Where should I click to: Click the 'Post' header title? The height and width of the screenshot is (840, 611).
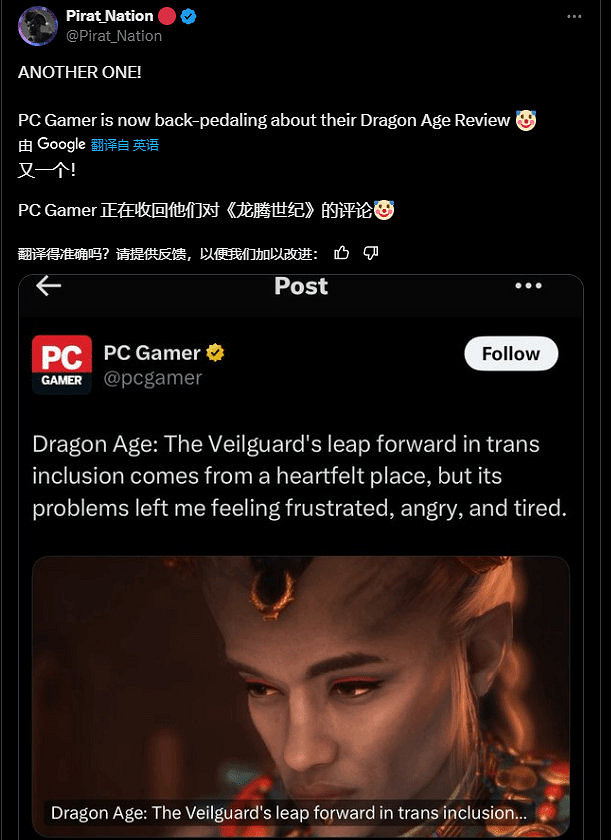(301, 286)
